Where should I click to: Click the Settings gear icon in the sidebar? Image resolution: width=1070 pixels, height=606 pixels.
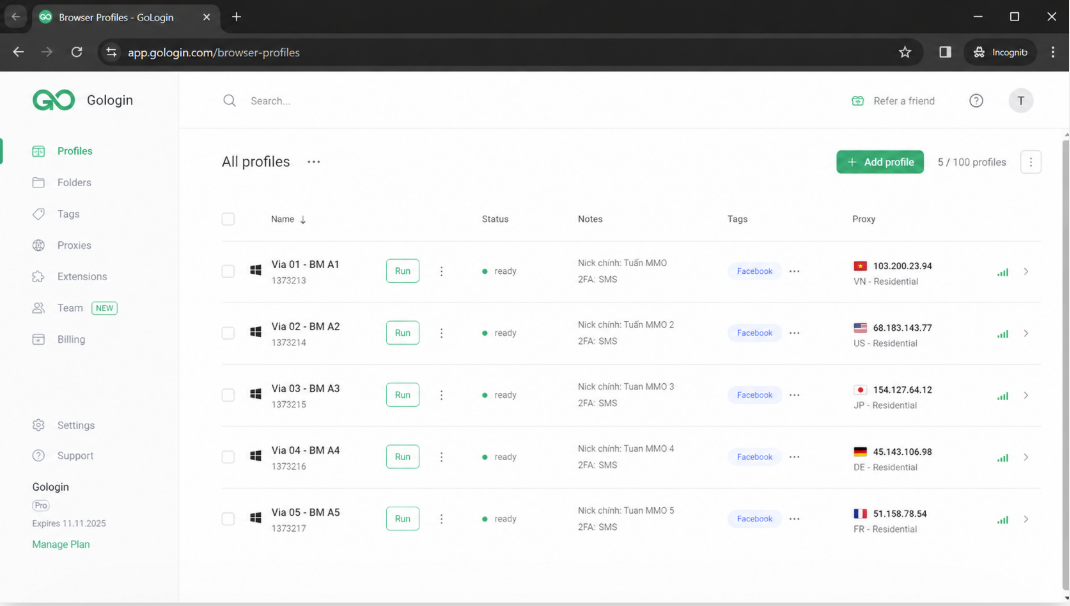click(38, 425)
